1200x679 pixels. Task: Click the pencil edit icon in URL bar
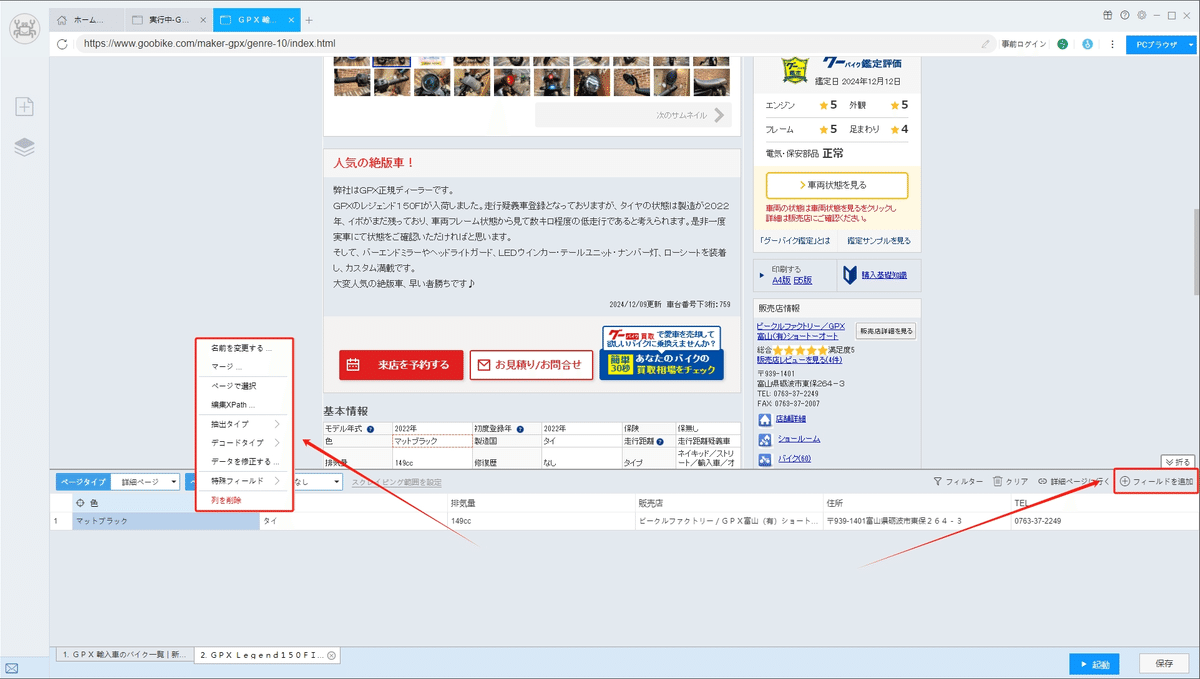986,44
